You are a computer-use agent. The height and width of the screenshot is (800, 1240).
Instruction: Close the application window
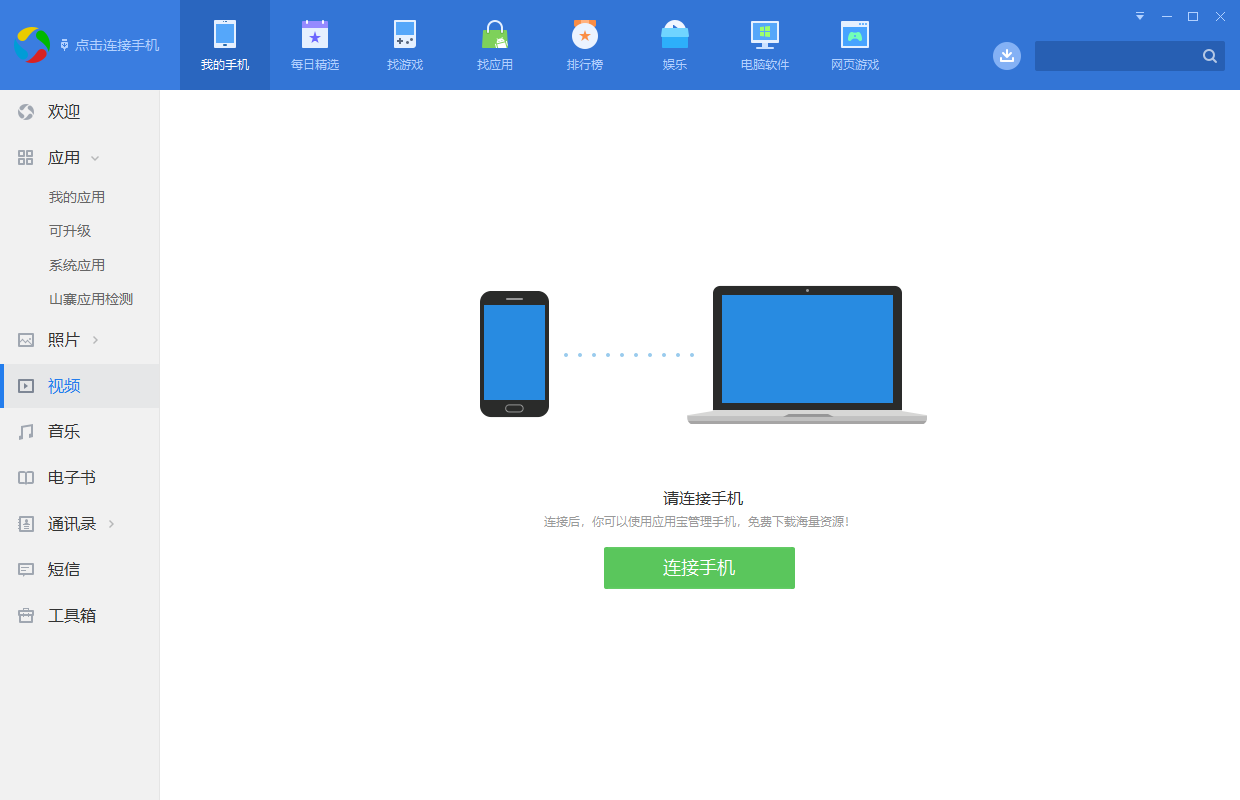[1221, 16]
